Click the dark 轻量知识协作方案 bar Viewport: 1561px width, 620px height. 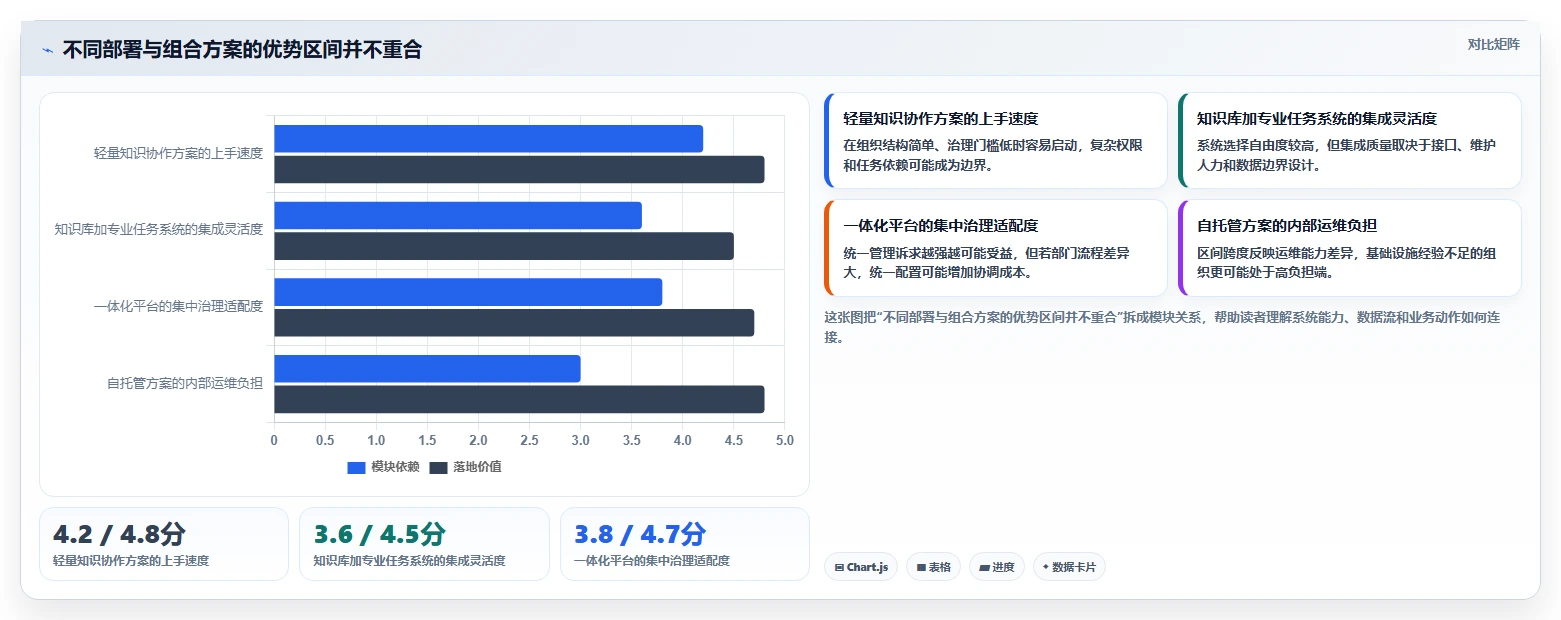point(519,170)
